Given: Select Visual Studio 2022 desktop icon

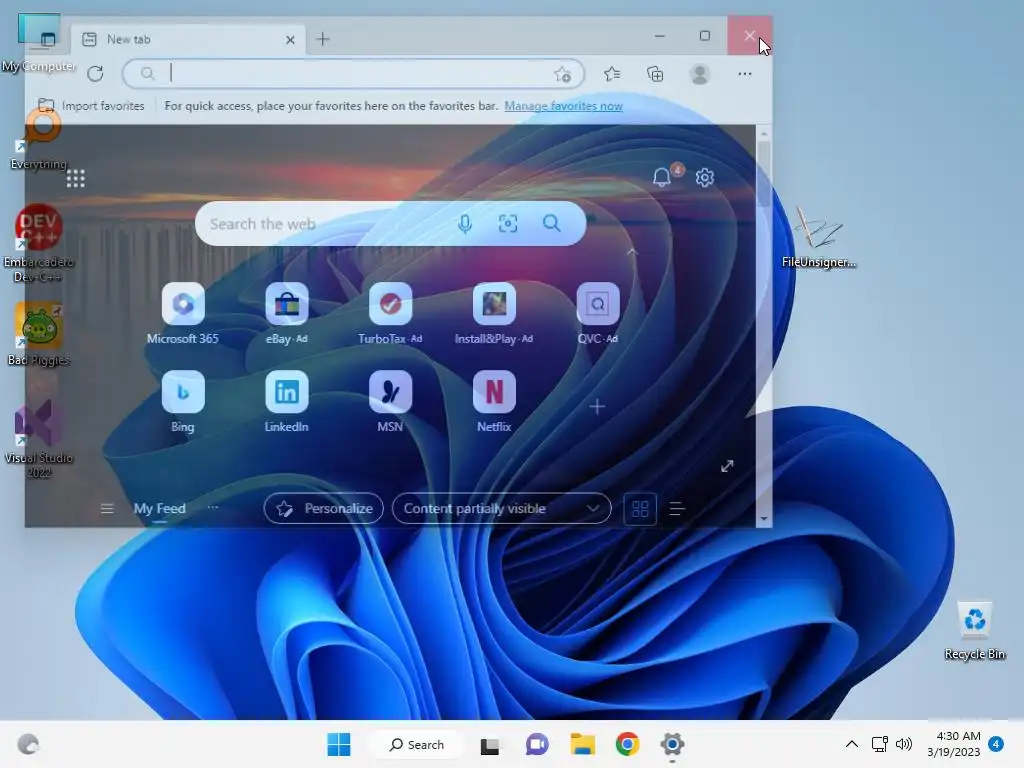Looking at the screenshot, I should tap(39, 439).
